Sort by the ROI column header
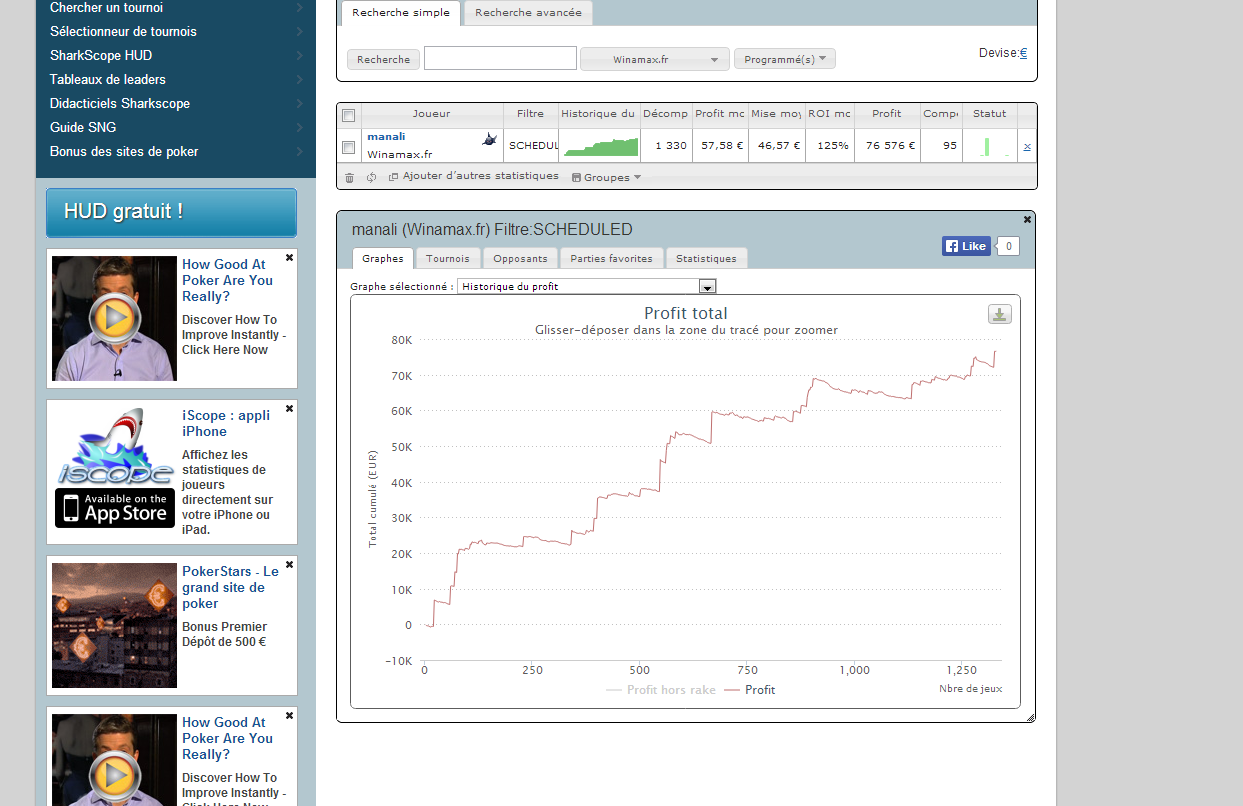This screenshot has width=1243, height=806. (829, 114)
